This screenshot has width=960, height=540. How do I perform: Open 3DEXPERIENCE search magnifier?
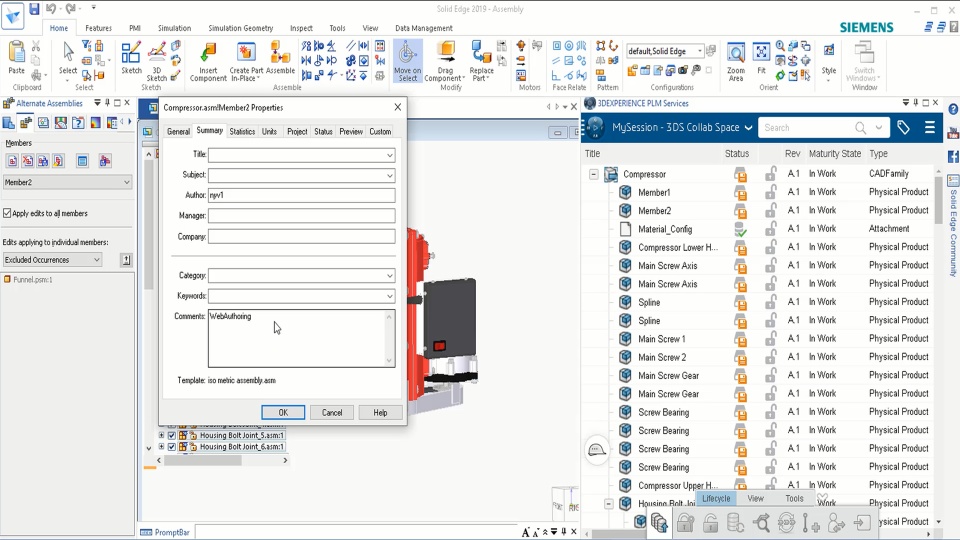click(x=860, y=127)
